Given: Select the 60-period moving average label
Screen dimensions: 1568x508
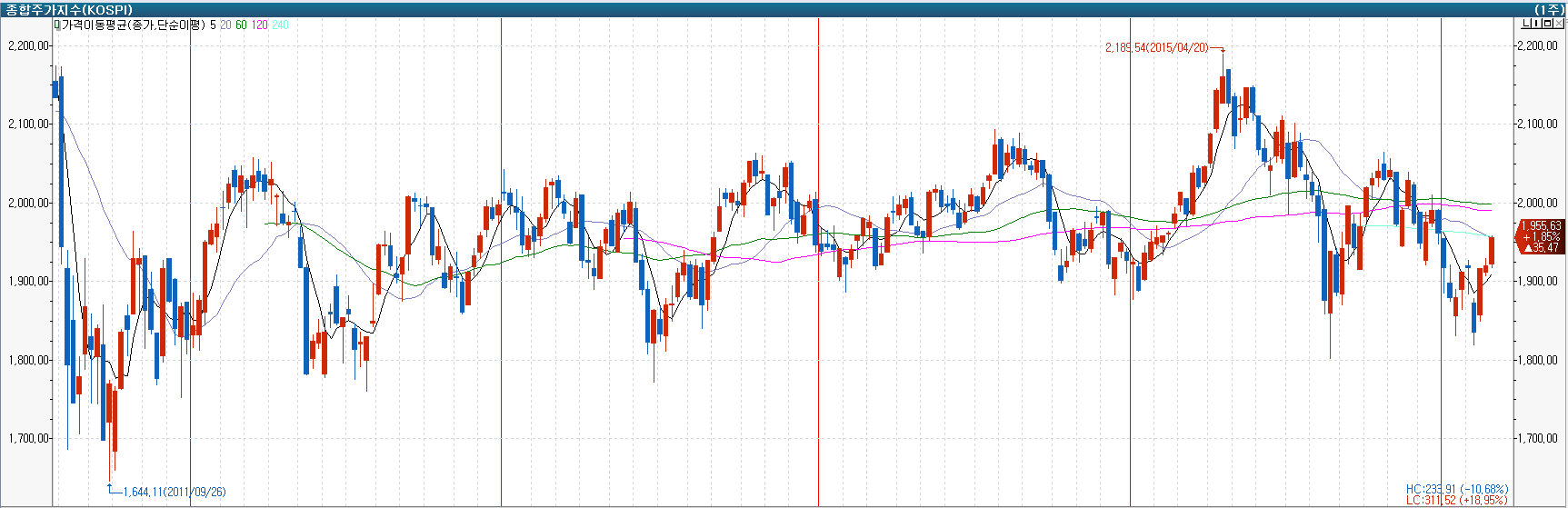Looking at the screenshot, I should pos(241,25).
